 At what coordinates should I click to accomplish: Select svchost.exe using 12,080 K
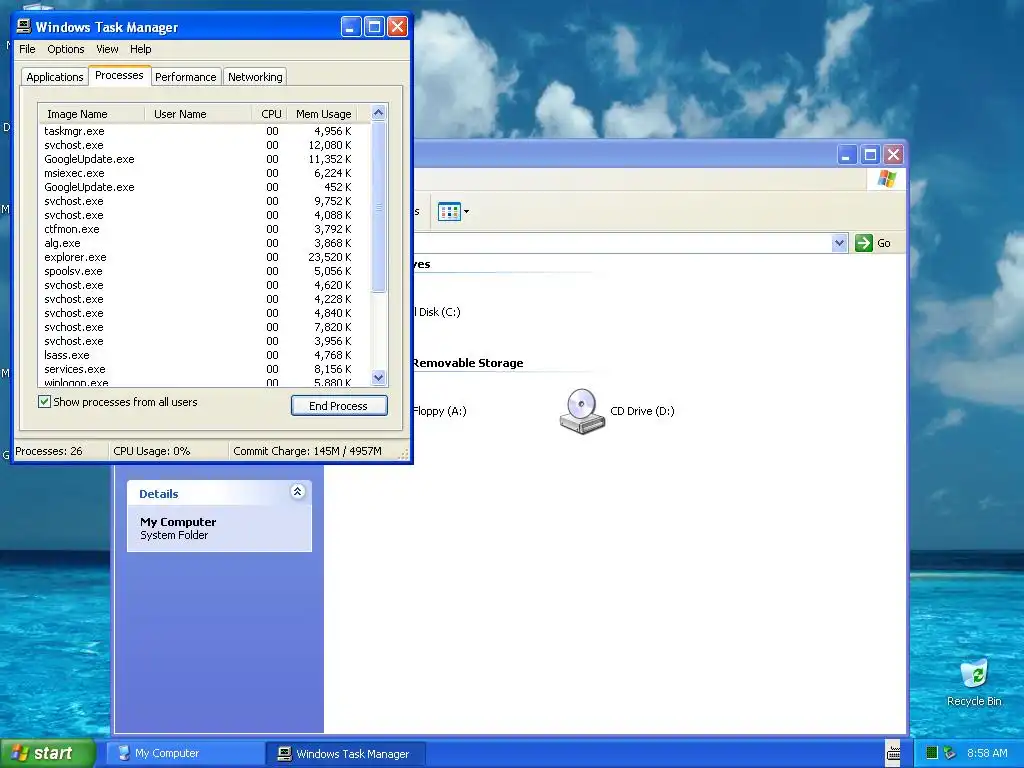(x=204, y=145)
